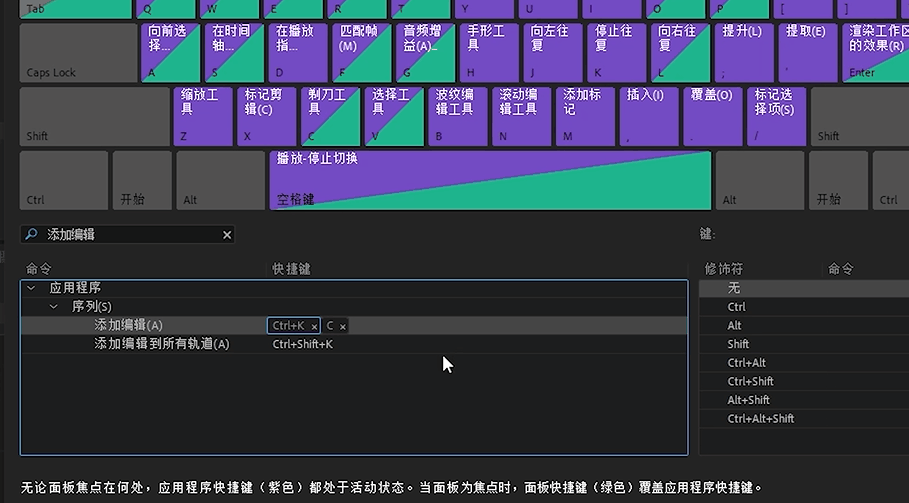Viewport: 909px width, 503px height.
Task: Click the X key labeled 标记剪辑(C)
Action: tap(267, 116)
